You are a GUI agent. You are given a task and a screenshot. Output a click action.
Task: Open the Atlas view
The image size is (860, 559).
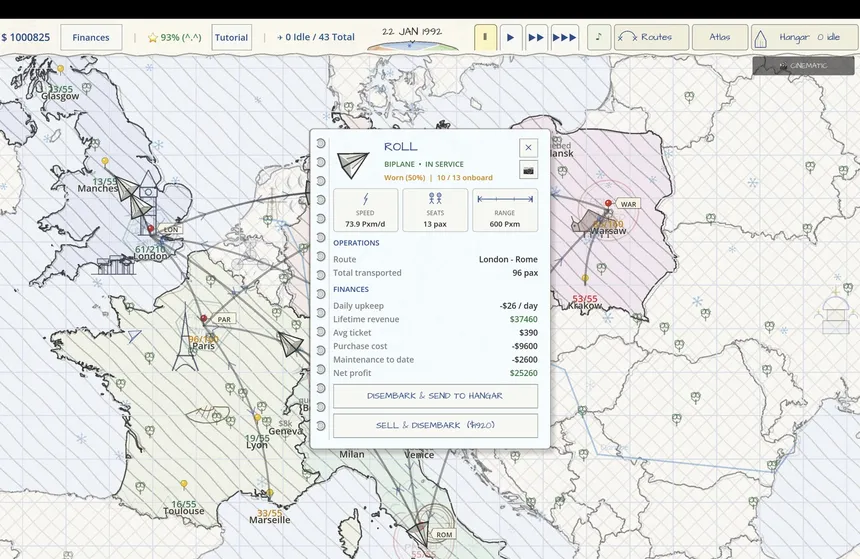point(720,37)
